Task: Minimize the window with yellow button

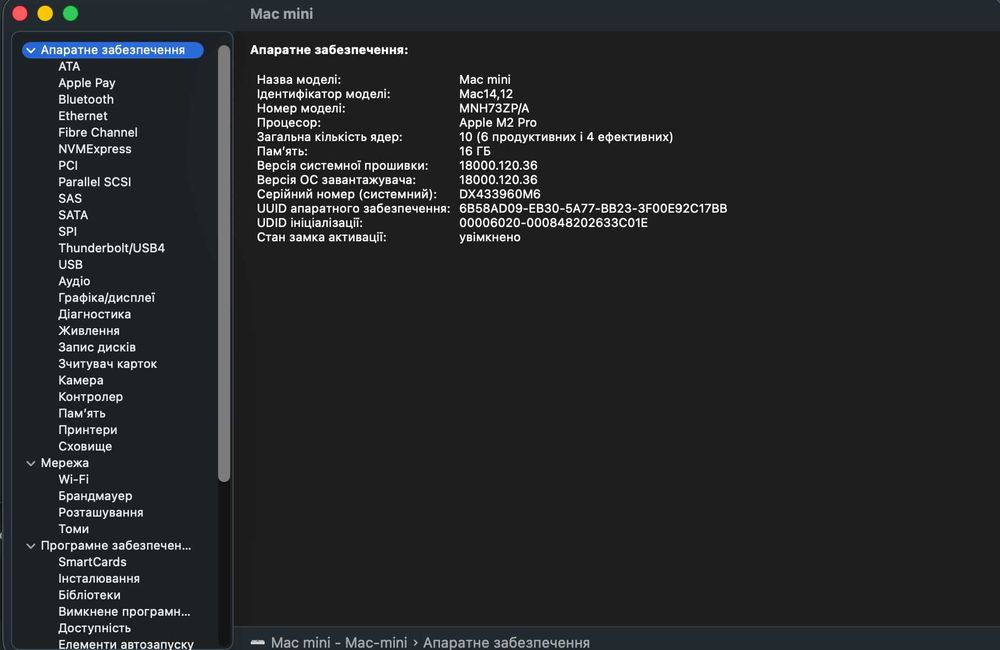Action: click(45, 13)
